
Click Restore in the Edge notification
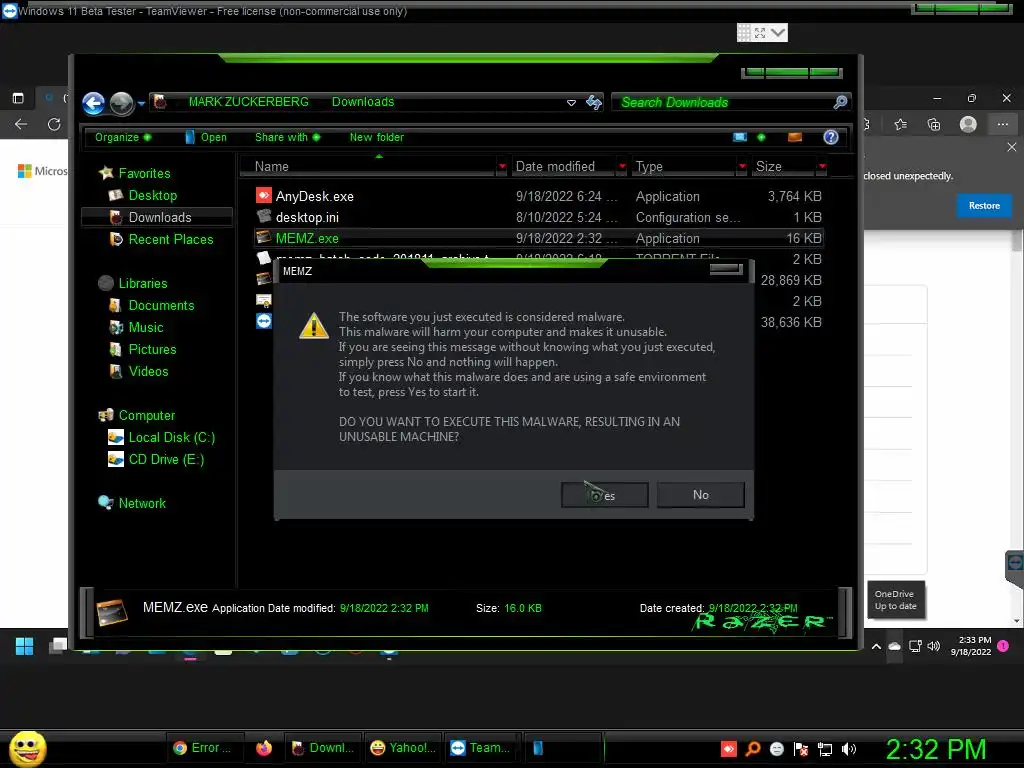click(x=984, y=206)
